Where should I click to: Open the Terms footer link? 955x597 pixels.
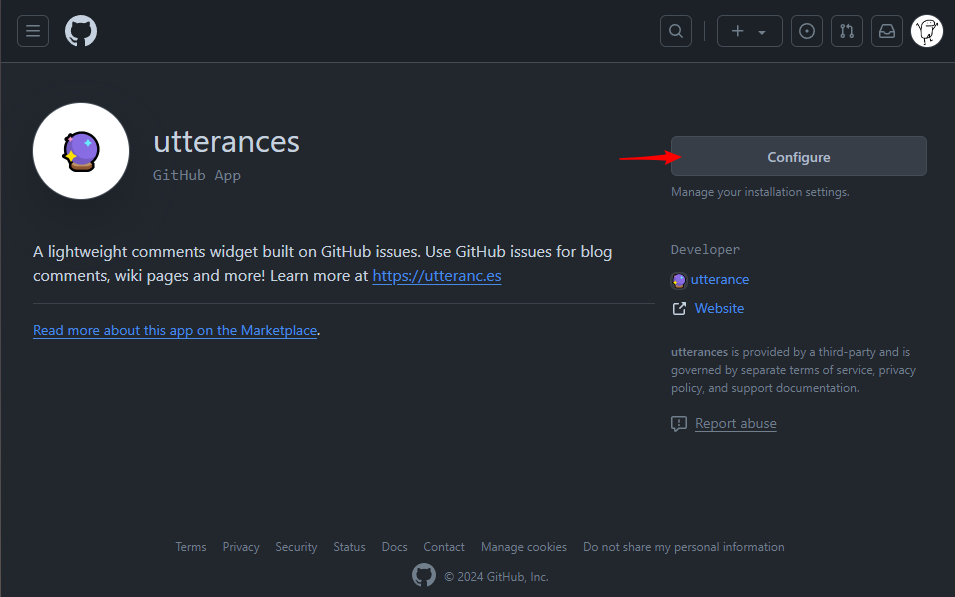[191, 547]
